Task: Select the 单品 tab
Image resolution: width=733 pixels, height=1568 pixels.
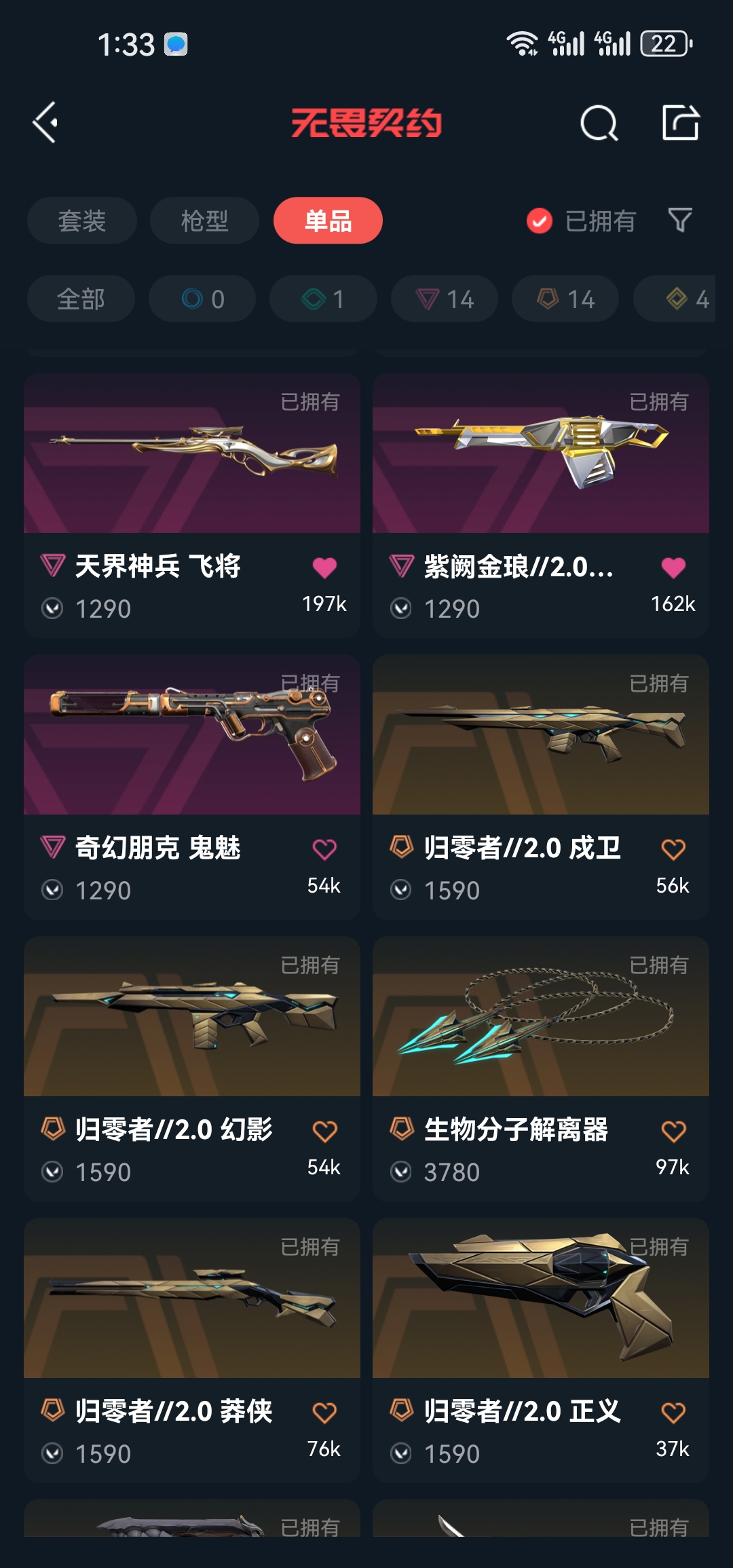Action: click(328, 221)
